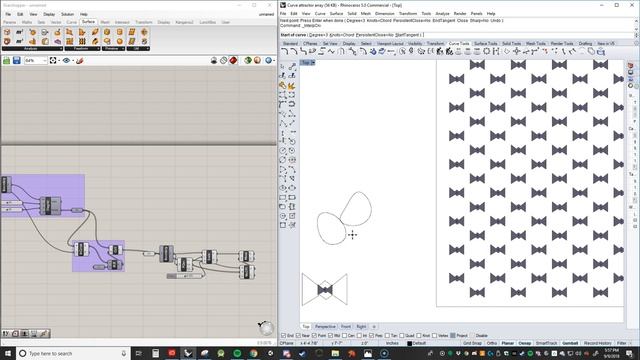Toggle Ortho in Rhino status bar
The height and width of the screenshot is (360, 640).
pos(491,343)
